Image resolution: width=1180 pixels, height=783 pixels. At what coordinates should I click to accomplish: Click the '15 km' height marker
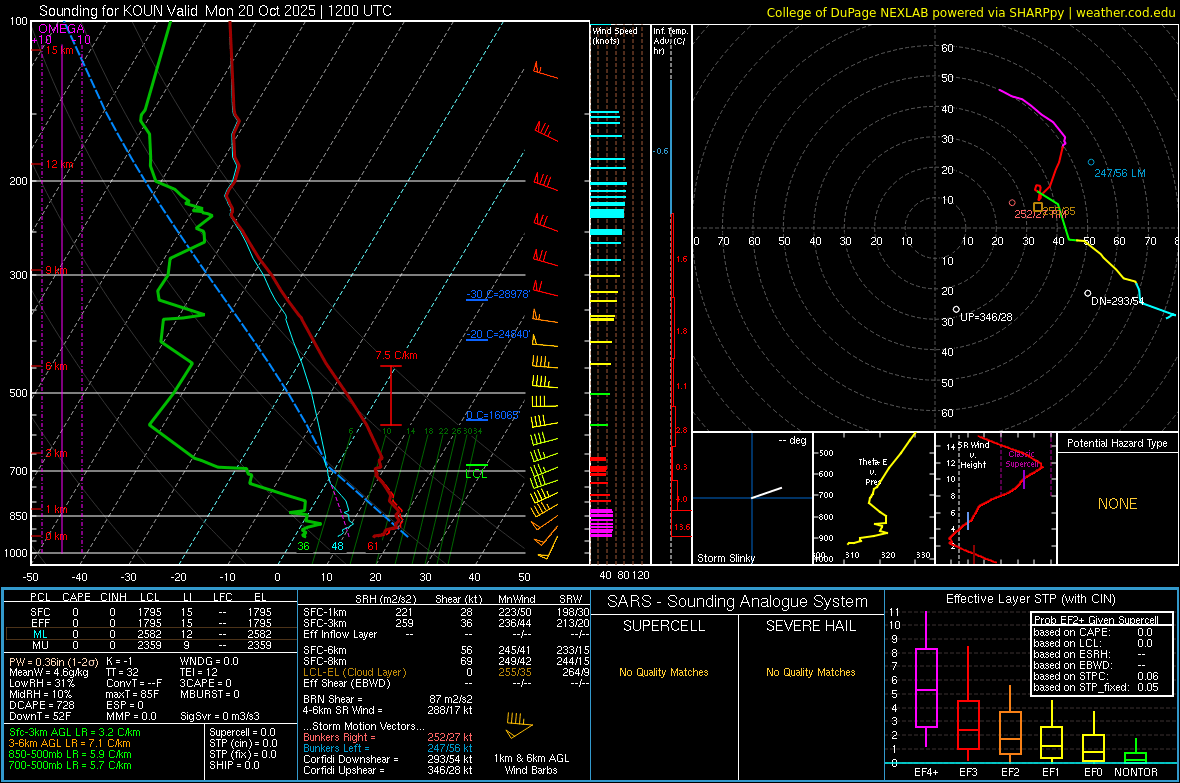point(59,50)
